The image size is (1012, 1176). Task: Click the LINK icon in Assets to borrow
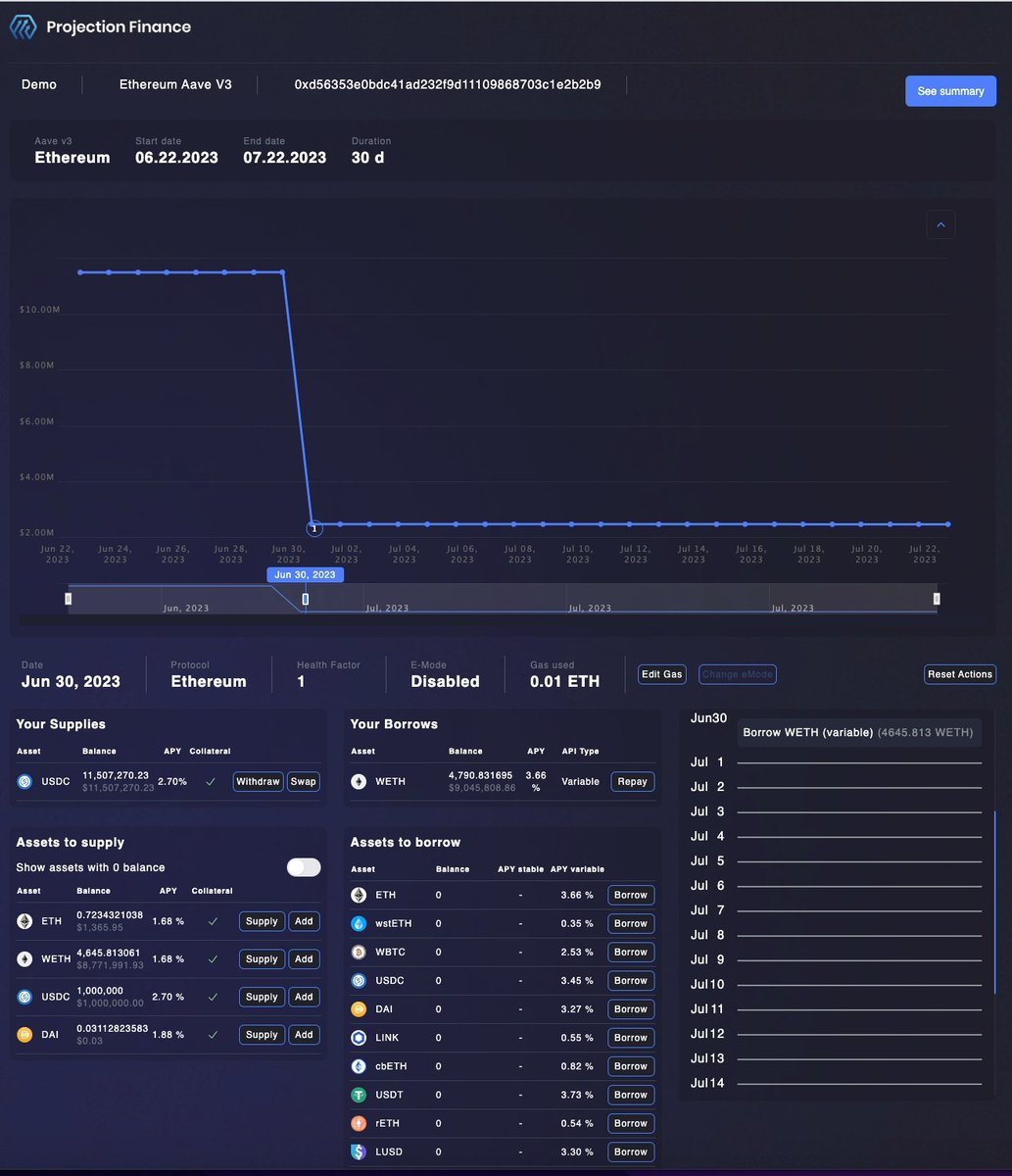[x=359, y=1037]
